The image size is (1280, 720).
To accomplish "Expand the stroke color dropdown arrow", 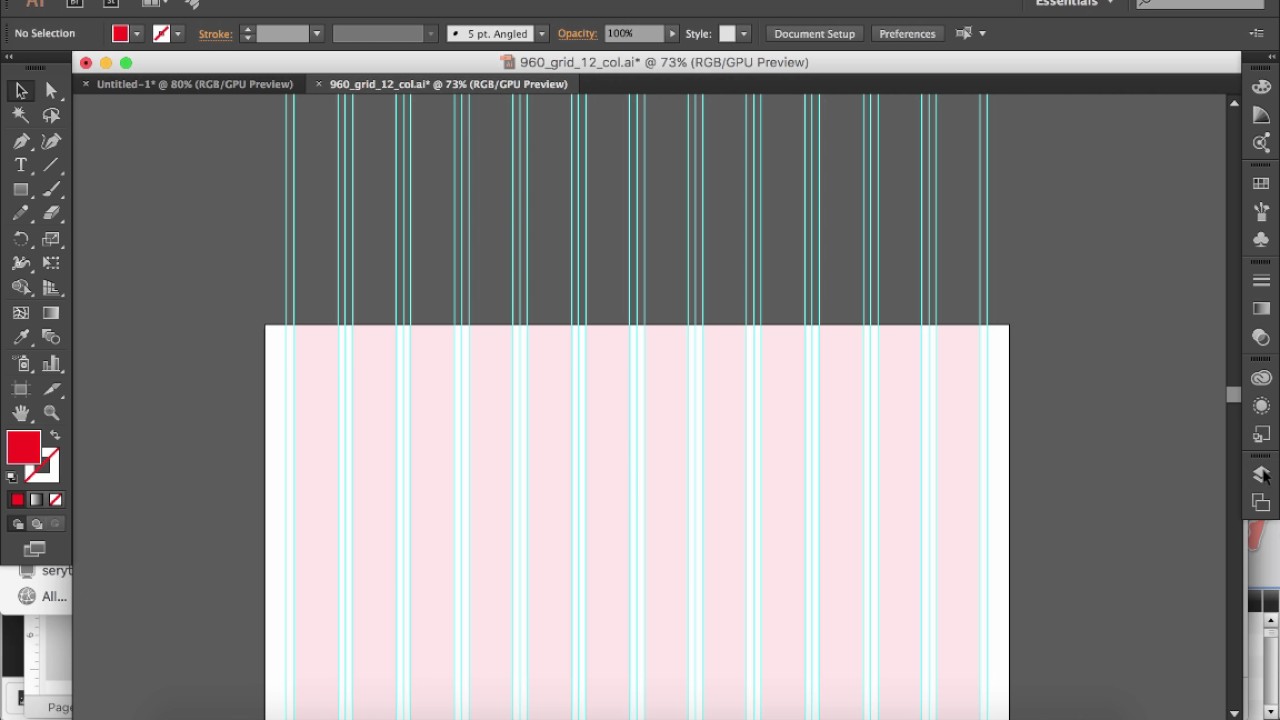I will [x=178, y=34].
